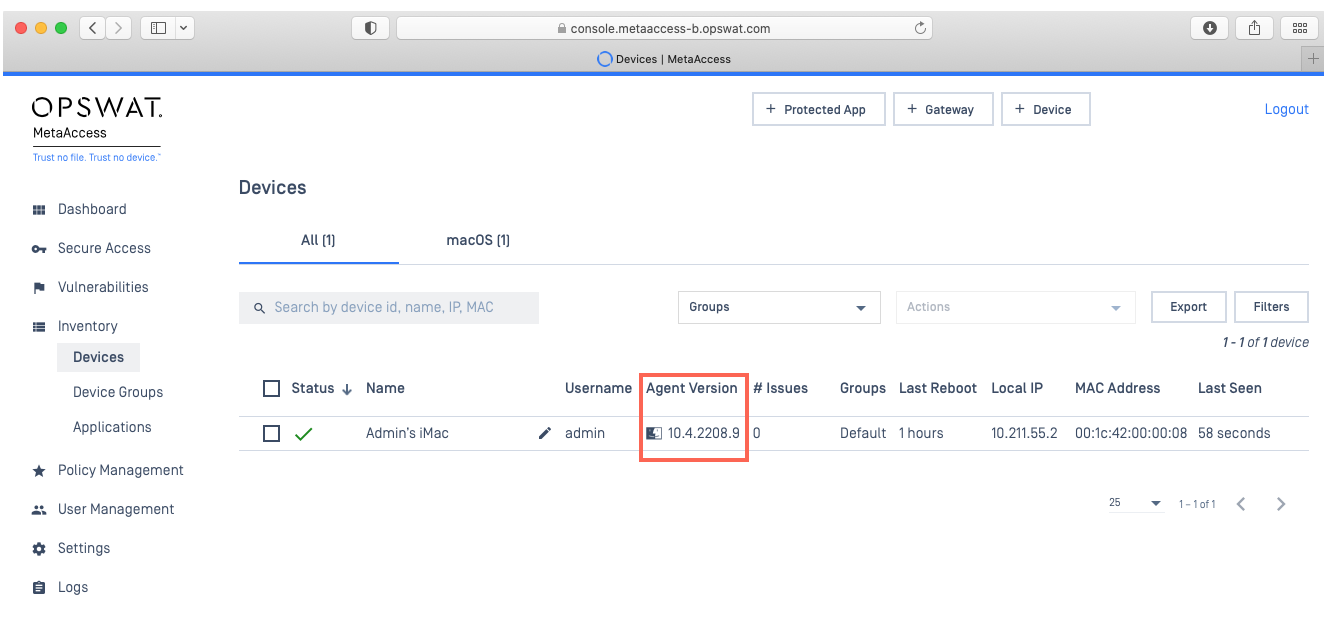Collapse the Inventory menu
1332x628 pixels.
coord(87,326)
